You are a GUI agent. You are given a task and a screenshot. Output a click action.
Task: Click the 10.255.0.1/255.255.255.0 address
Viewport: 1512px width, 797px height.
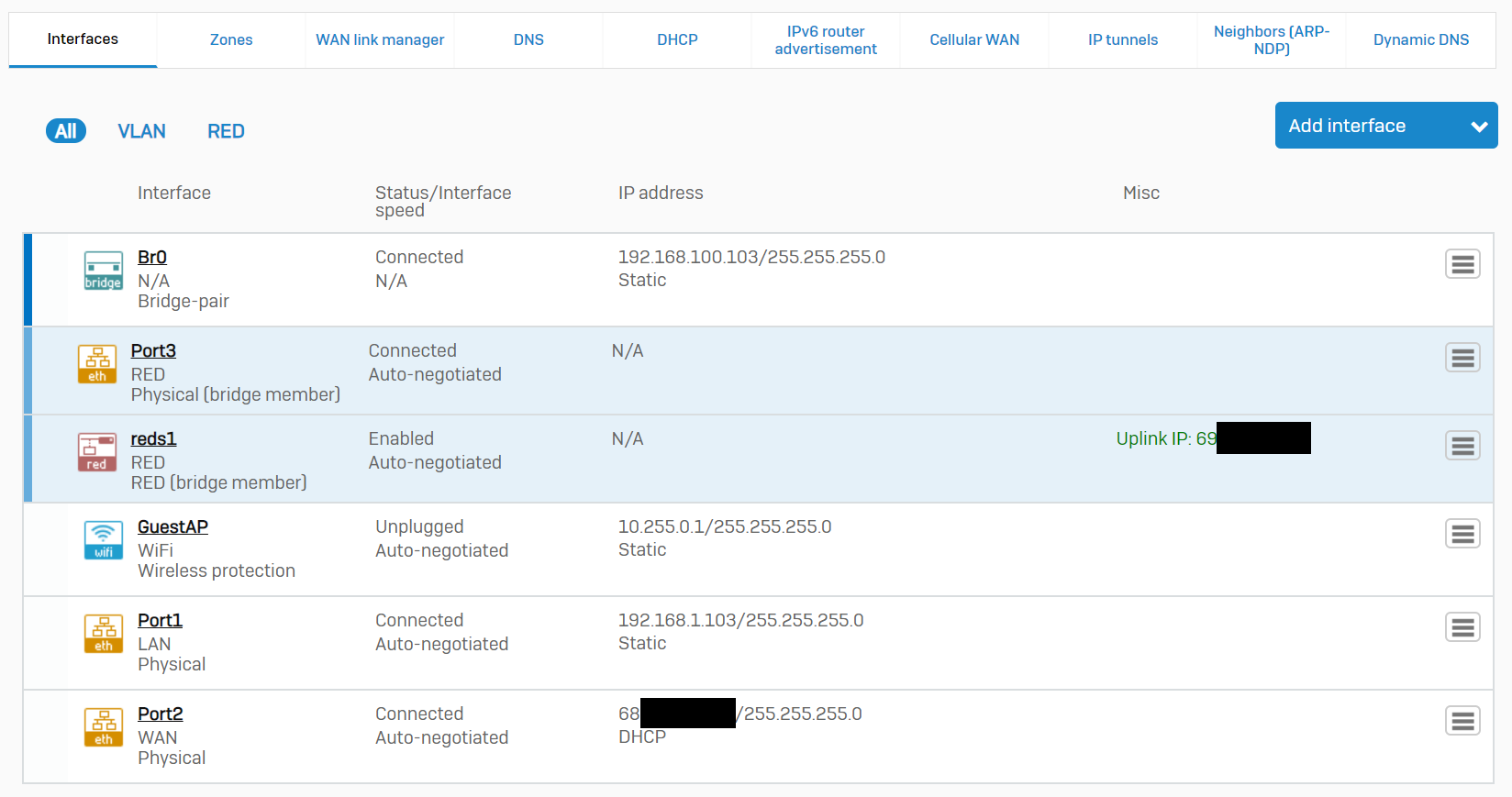(x=725, y=527)
